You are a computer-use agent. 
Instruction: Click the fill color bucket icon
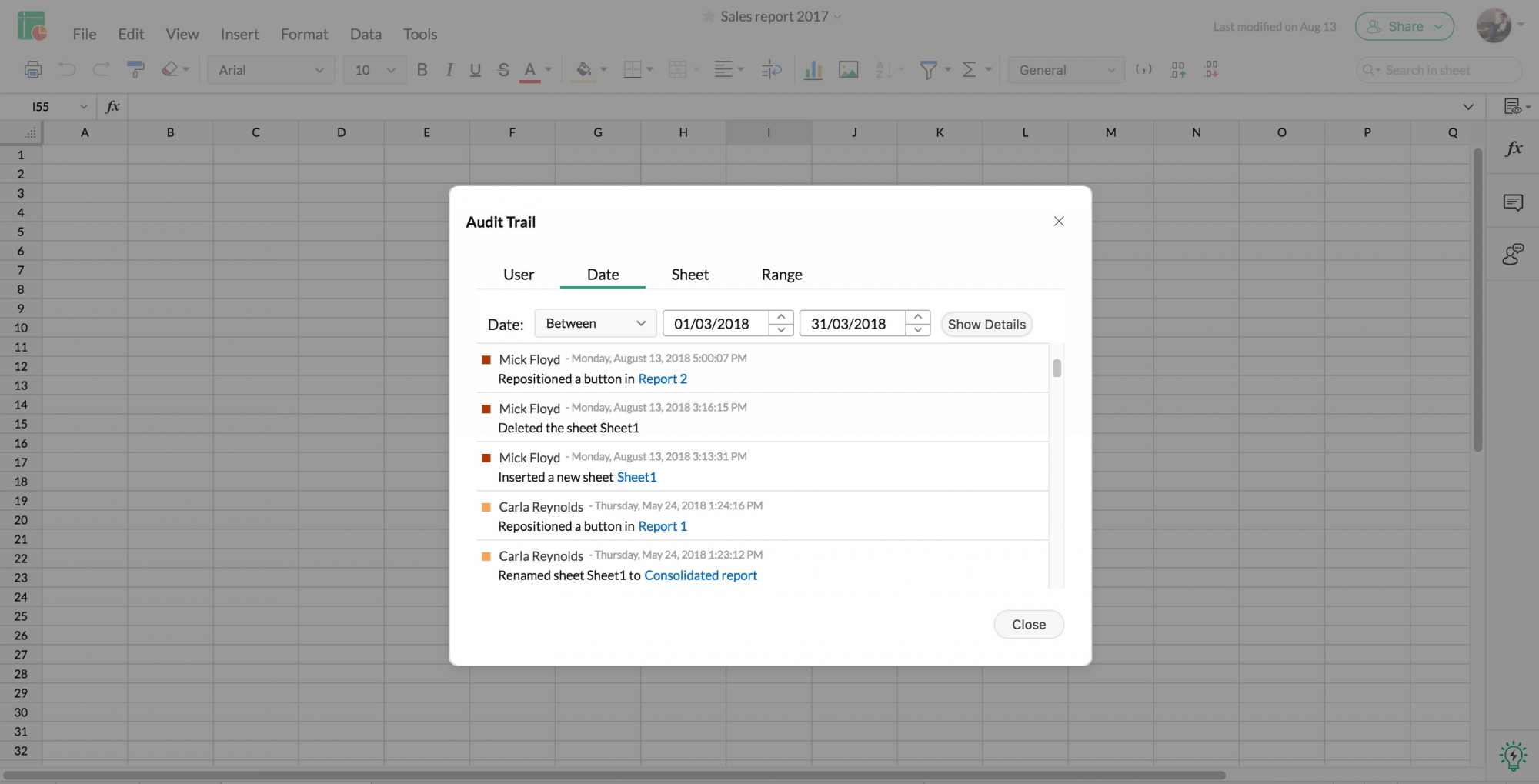584,70
